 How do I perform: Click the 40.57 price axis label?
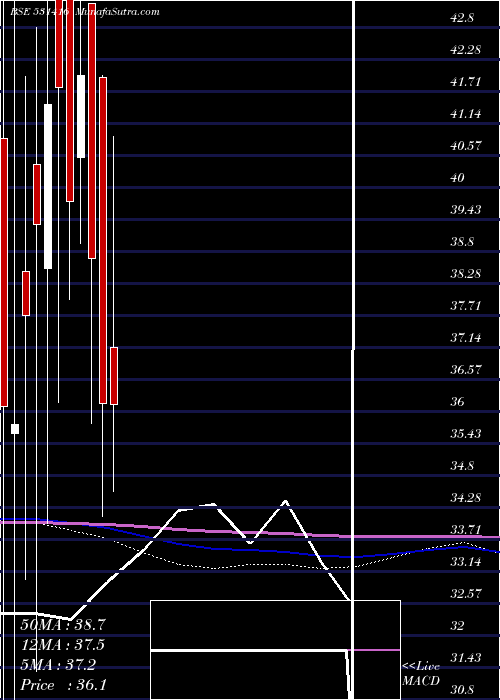[x=466, y=146]
